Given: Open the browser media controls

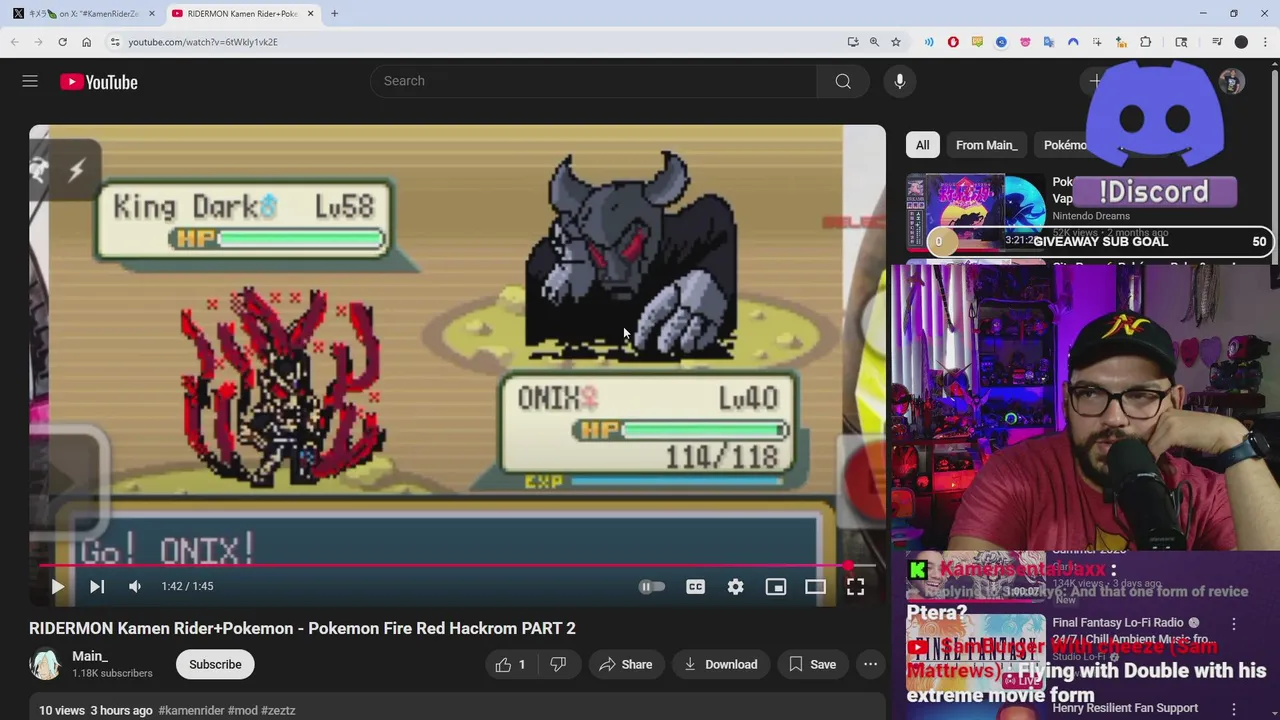Looking at the screenshot, I should point(1217,42).
